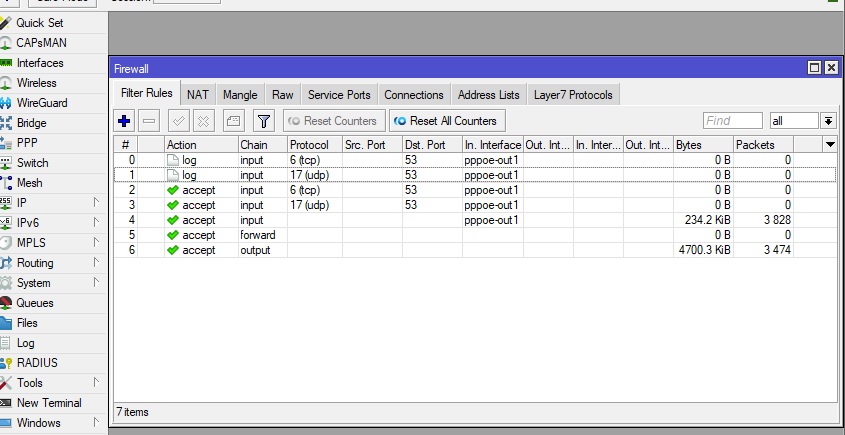This screenshot has width=845, height=435.
Task: Open the Switch menu item
Action: click(32, 162)
